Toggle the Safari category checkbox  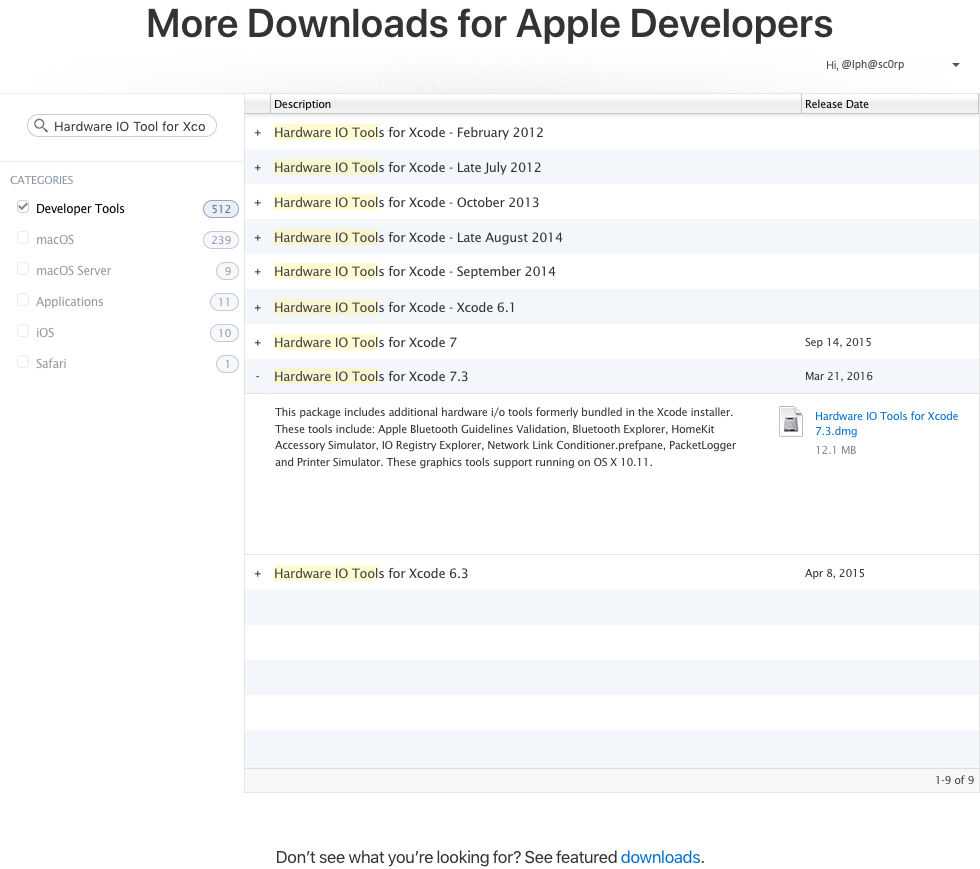click(23, 361)
